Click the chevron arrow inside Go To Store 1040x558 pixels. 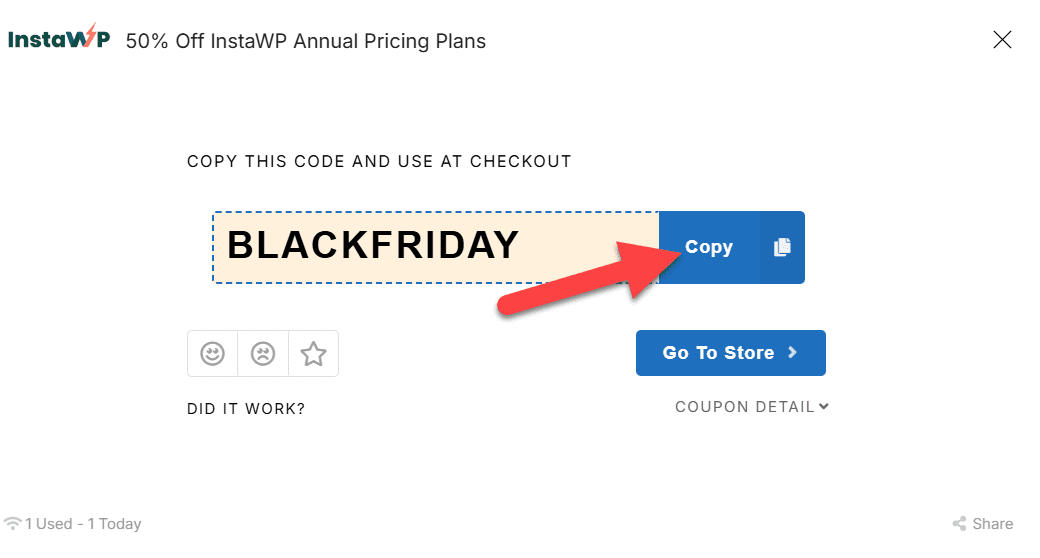click(x=792, y=352)
